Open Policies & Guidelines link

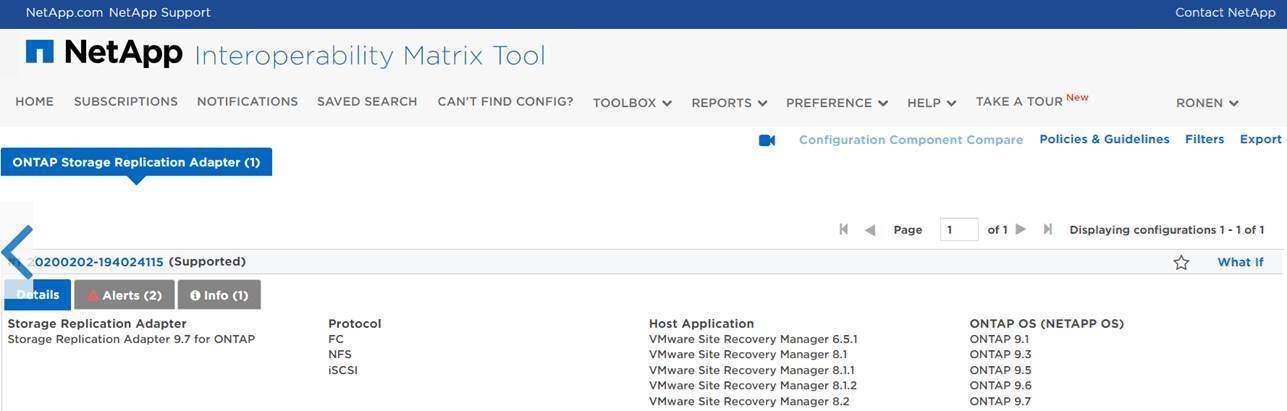1104,139
